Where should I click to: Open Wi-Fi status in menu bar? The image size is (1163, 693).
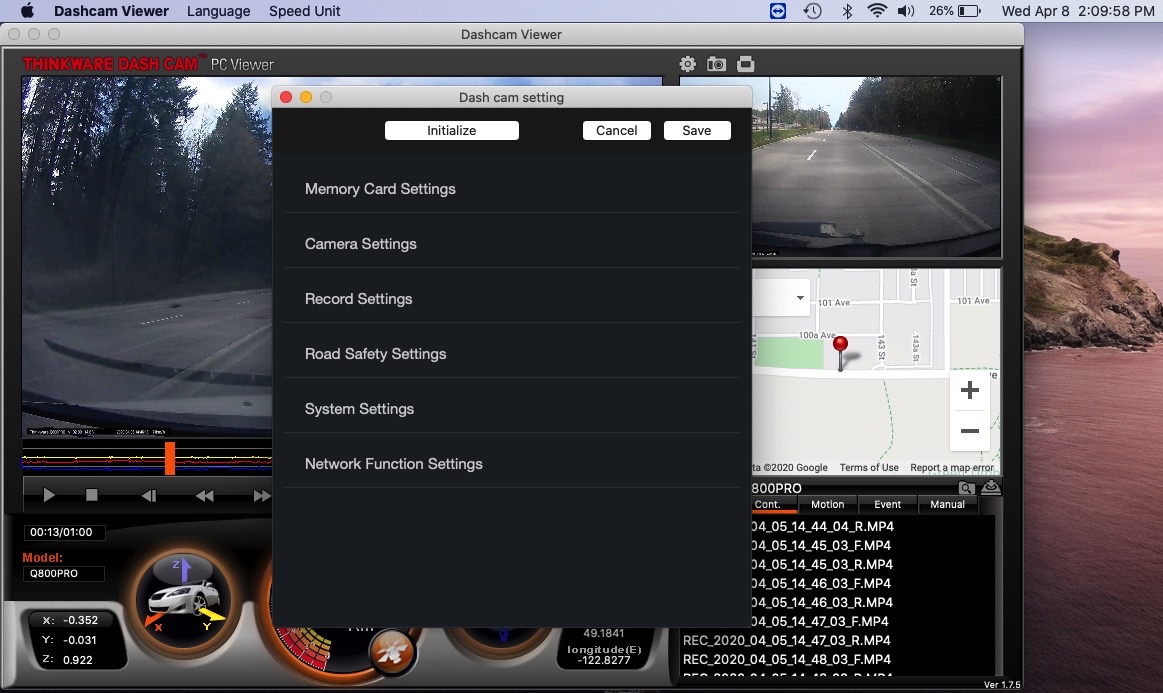(x=877, y=11)
